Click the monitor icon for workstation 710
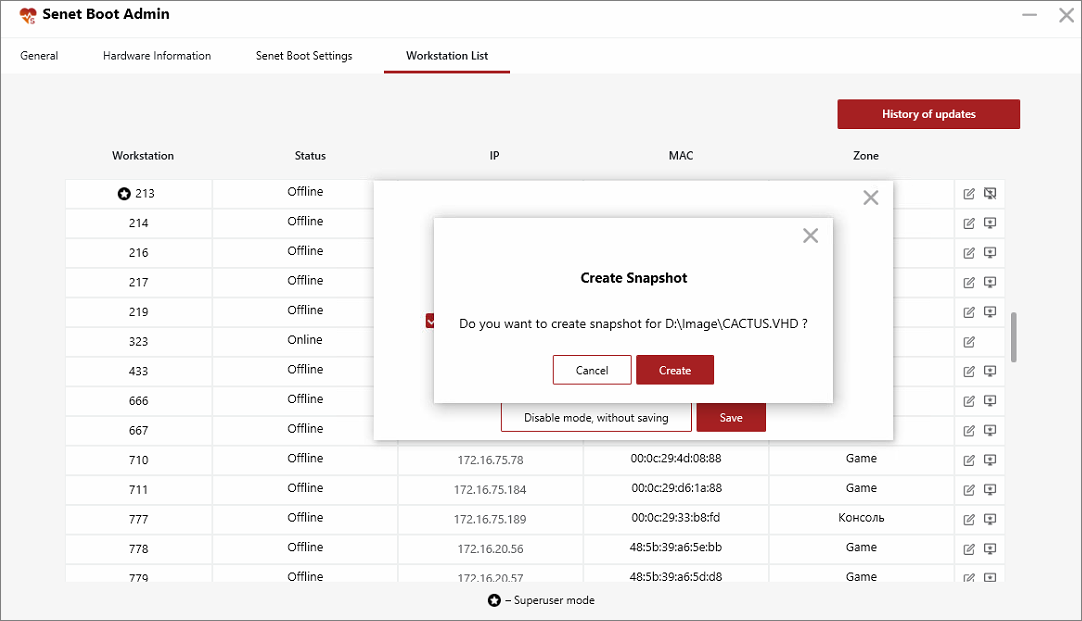 990,459
